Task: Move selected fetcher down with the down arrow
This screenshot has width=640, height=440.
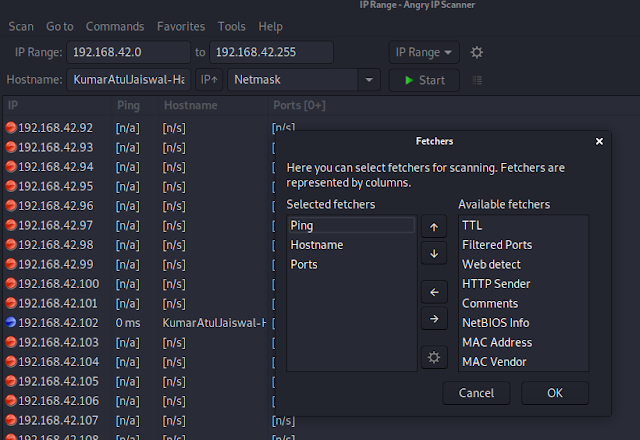Action: click(434, 253)
